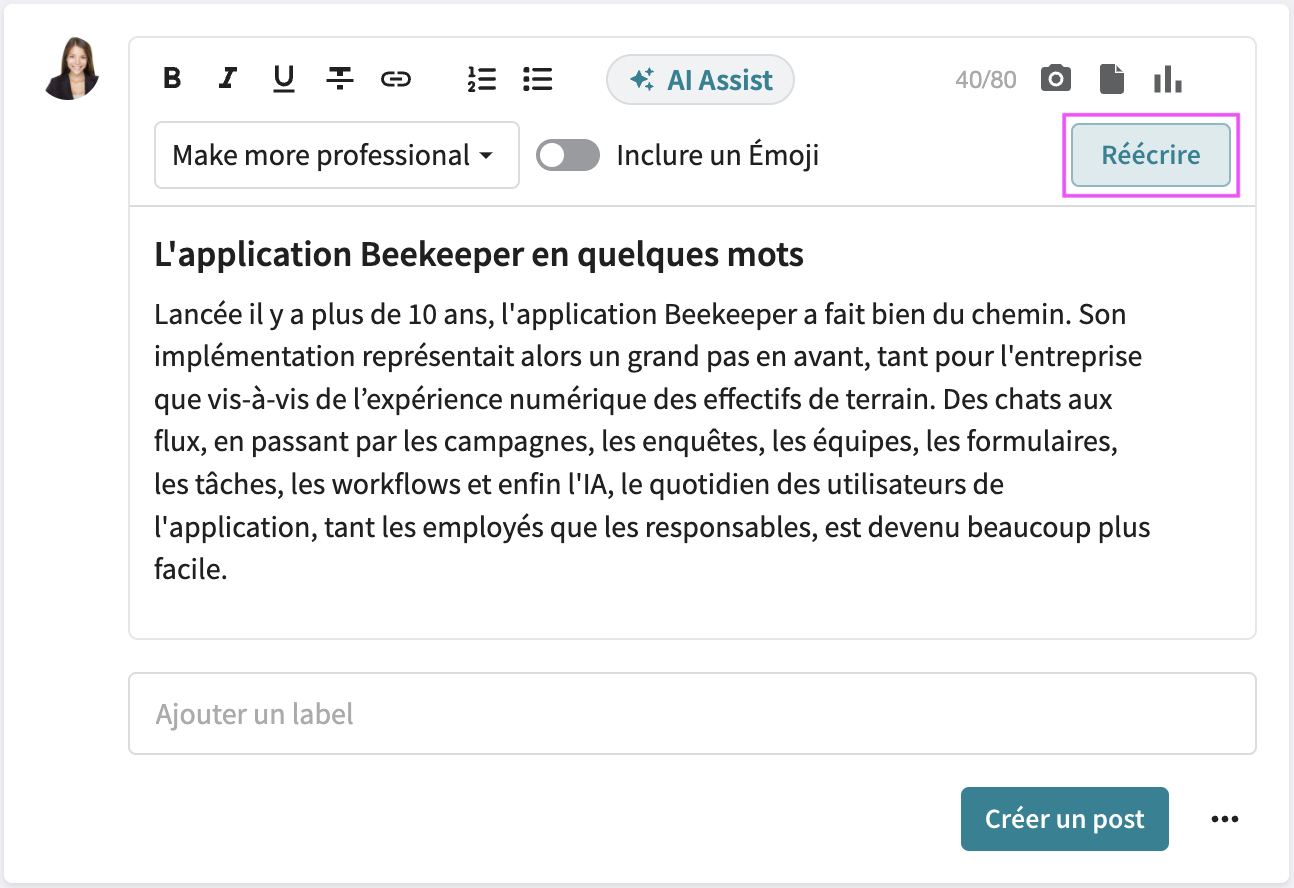Insert a hyperlink
Image resolution: width=1294 pixels, height=888 pixels.
point(395,79)
